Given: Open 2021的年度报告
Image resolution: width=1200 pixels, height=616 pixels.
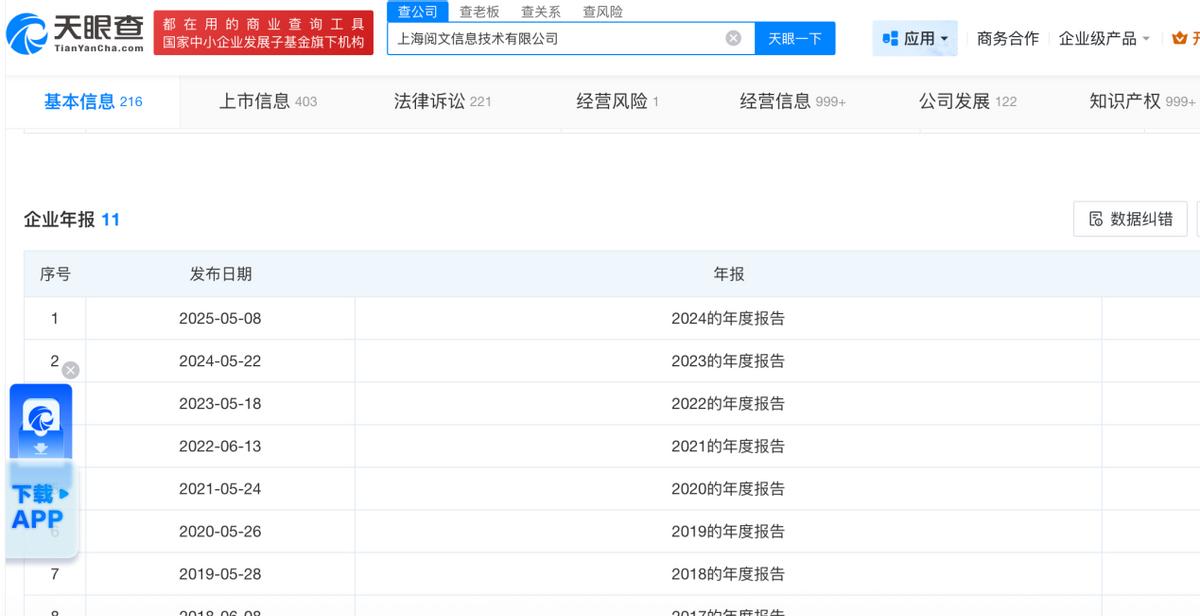Looking at the screenshot, I should coord(728,446).
